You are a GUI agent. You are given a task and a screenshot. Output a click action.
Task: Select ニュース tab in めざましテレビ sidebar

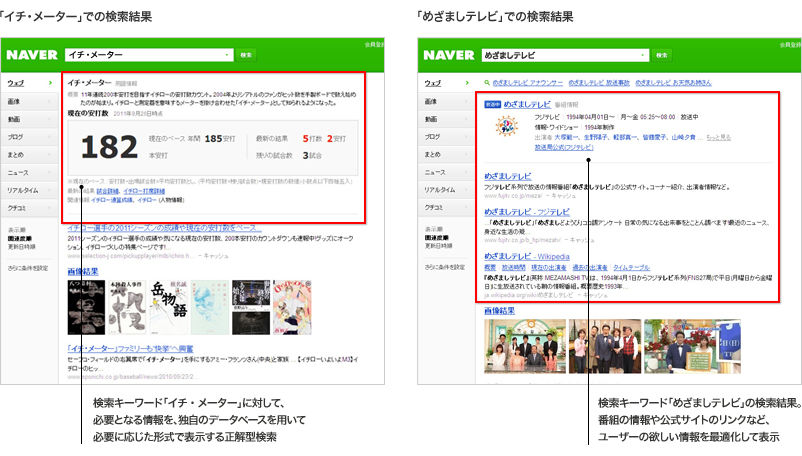(x=446, y=172)
